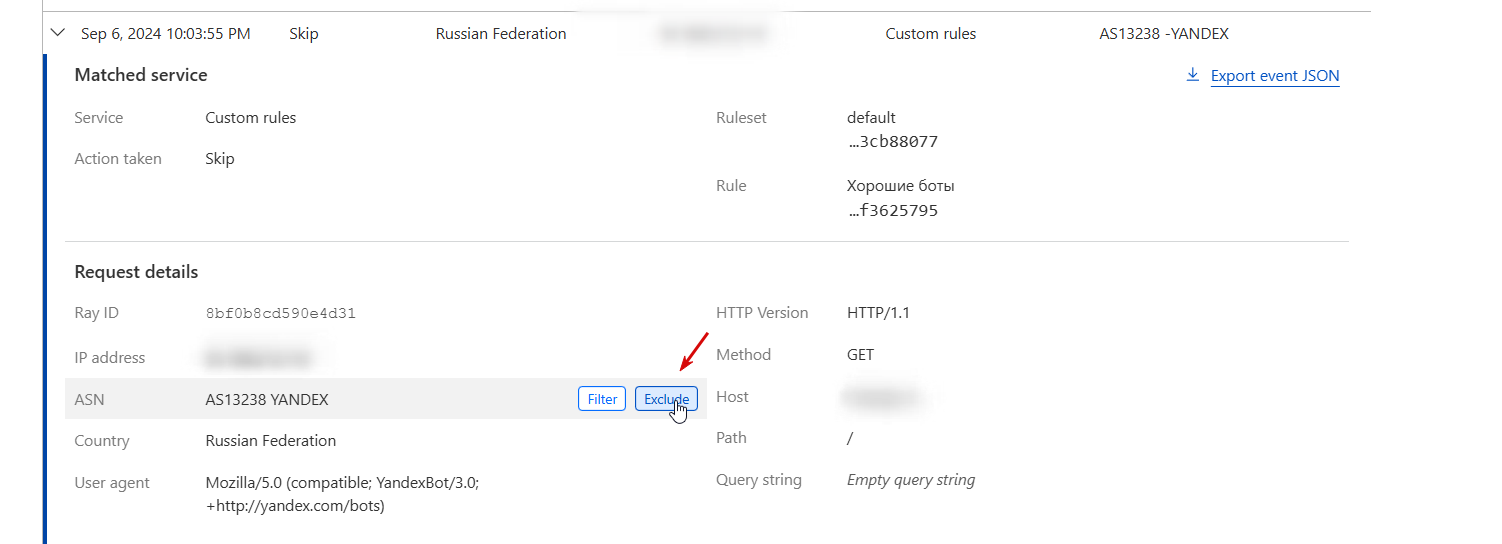Click the blurred Host value
Screen dimensions: 1502x544
point(882,398)
